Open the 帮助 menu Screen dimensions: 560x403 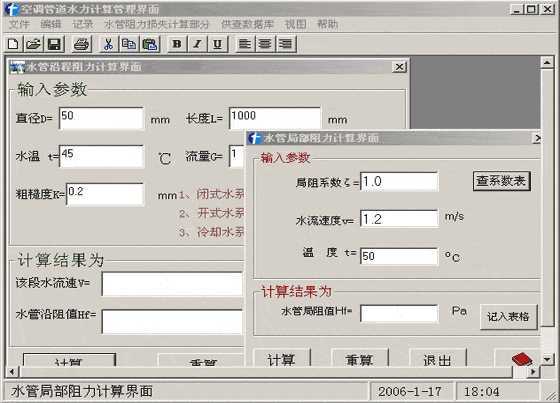point(328,24)
